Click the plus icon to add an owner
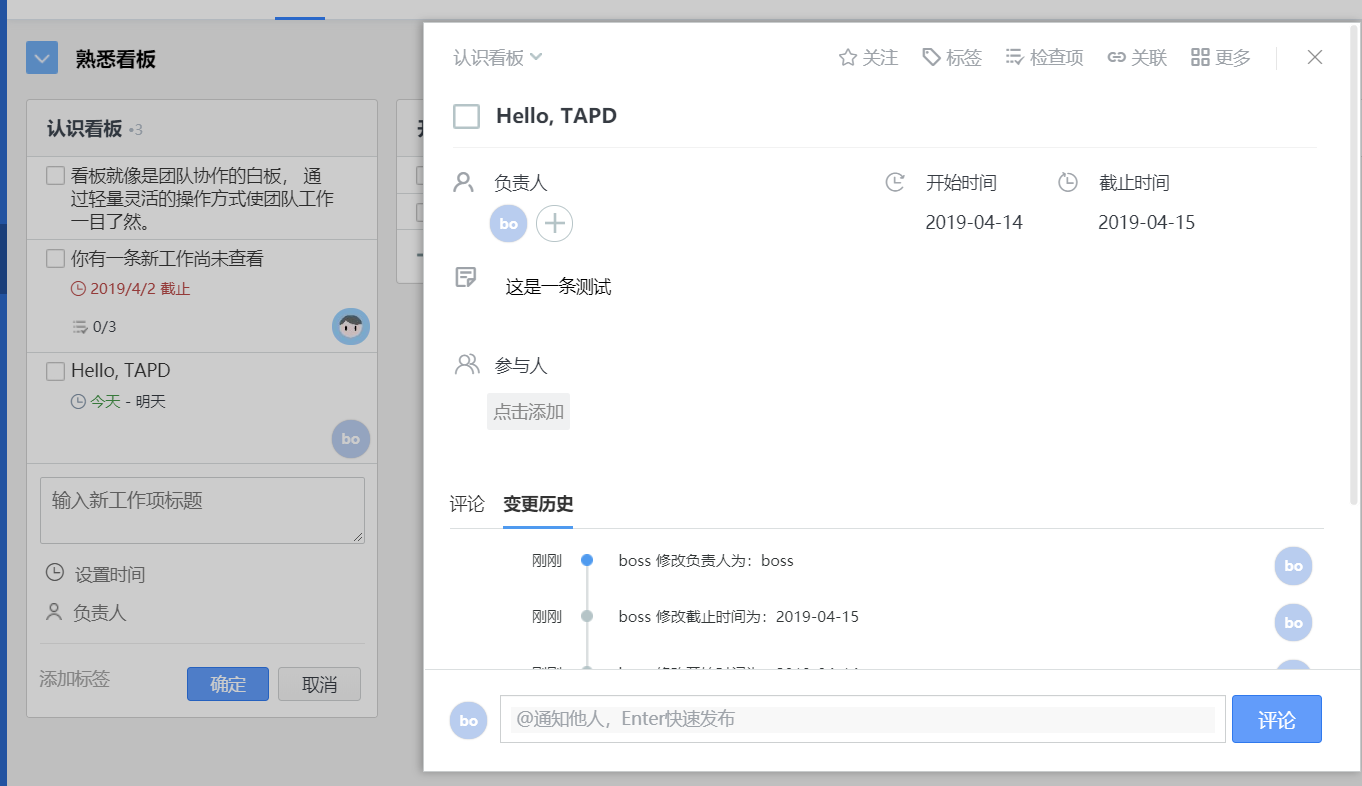Image resolution: width=1362 pixels, height=786 pixels. tap(554, 223)
